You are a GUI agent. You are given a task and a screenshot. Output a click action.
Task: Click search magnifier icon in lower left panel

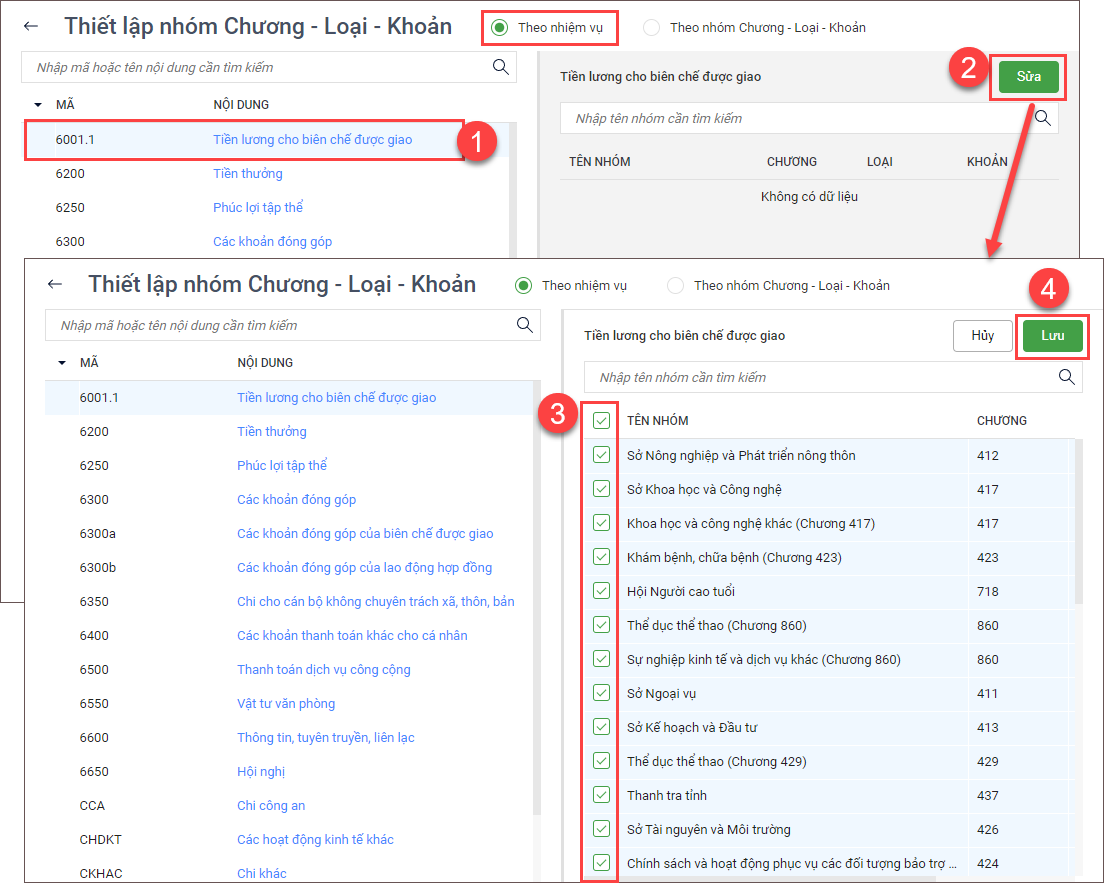coord(524,325)
